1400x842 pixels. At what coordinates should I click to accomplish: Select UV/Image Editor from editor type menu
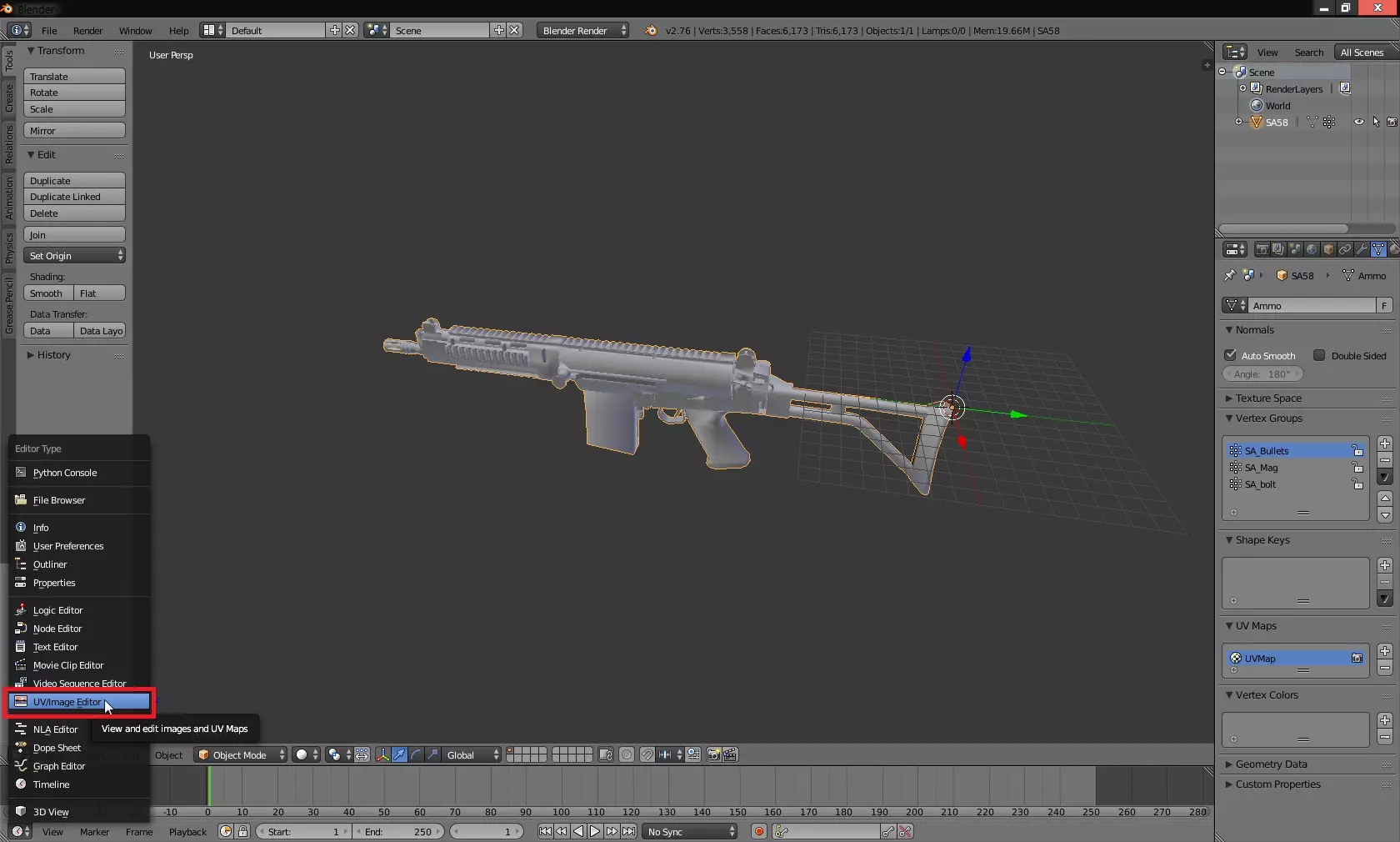(x=67, y=702)
